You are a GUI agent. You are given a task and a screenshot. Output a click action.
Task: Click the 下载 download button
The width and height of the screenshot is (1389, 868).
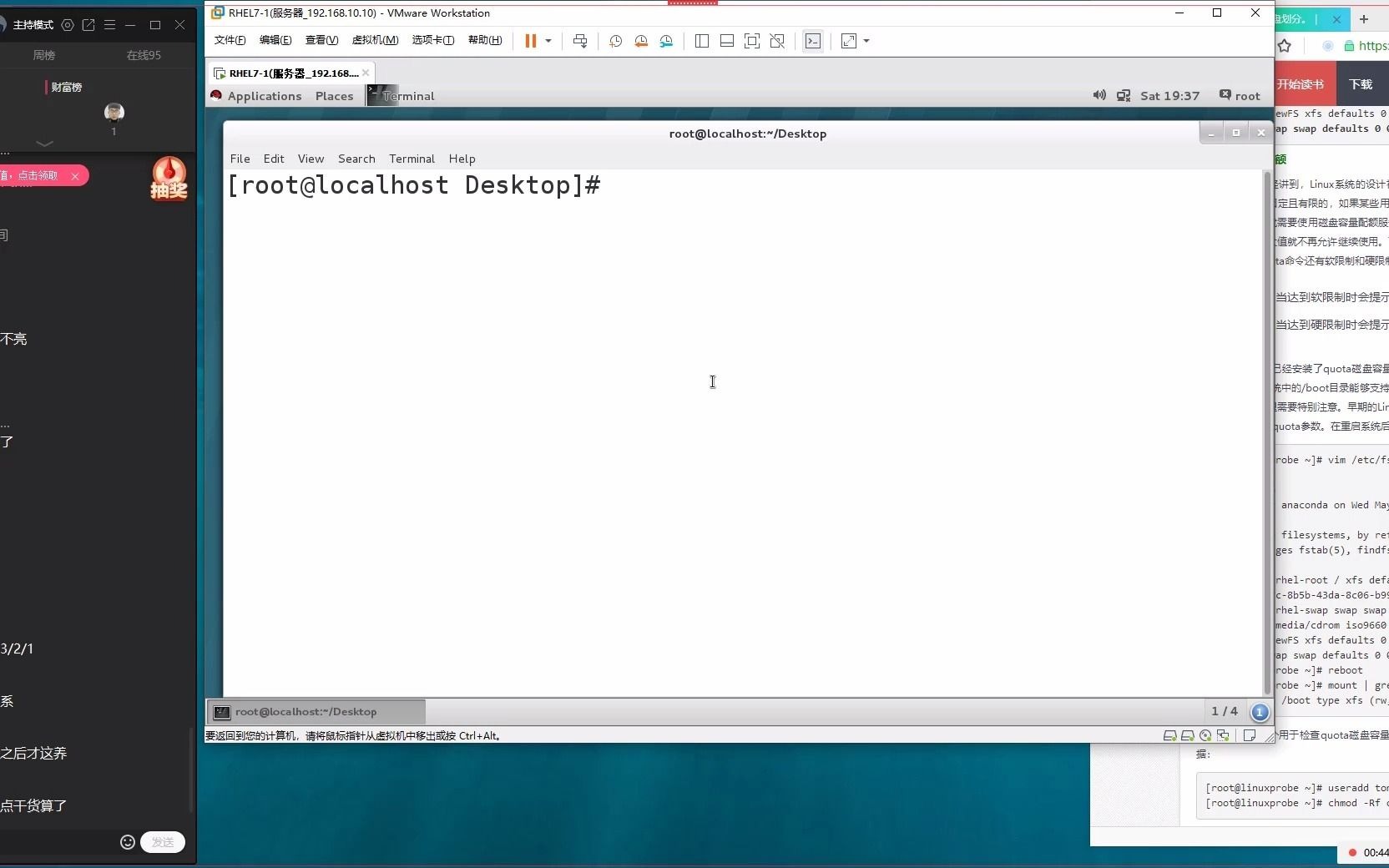1361,83
